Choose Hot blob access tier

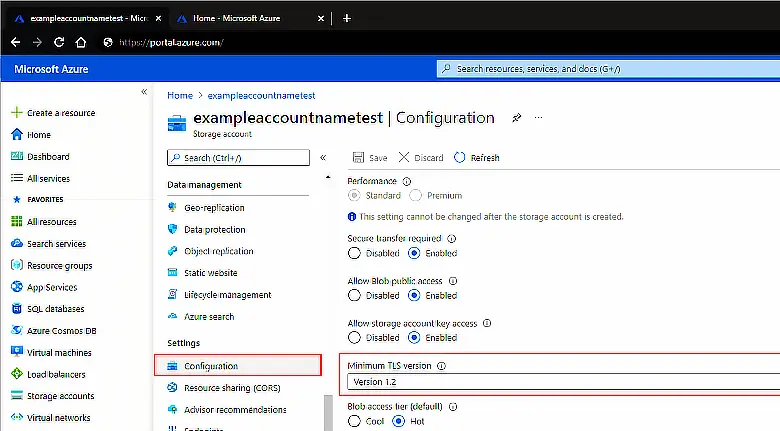(399, 421)
